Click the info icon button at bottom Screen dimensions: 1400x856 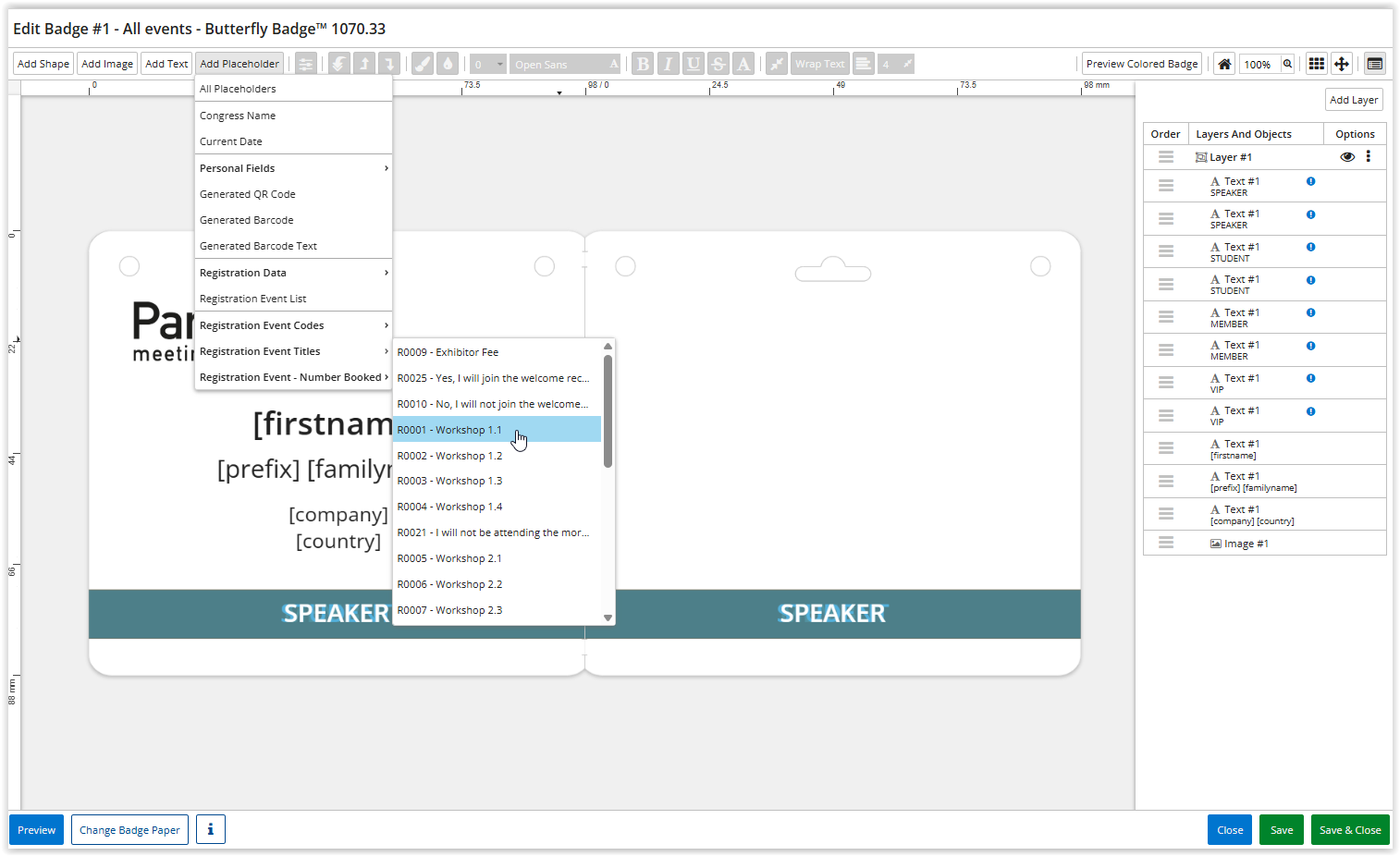point(210,829)
